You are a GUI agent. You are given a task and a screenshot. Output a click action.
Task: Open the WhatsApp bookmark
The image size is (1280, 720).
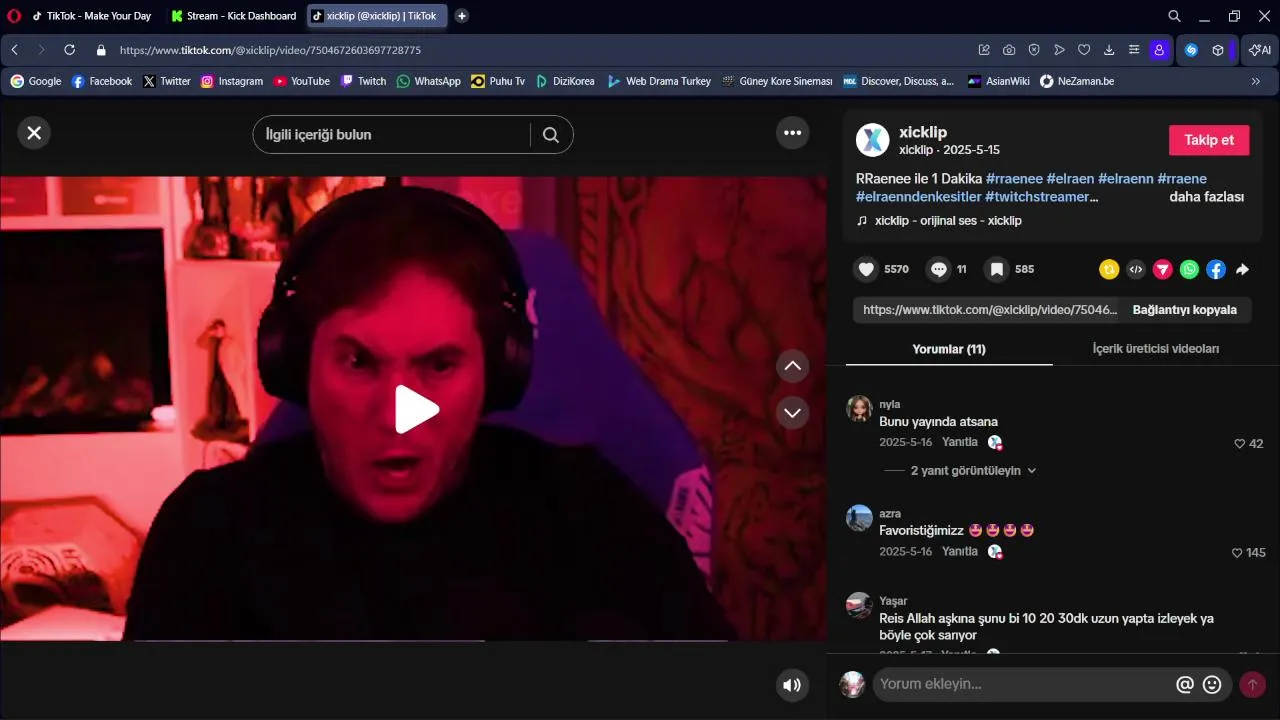tap(428, 81)
